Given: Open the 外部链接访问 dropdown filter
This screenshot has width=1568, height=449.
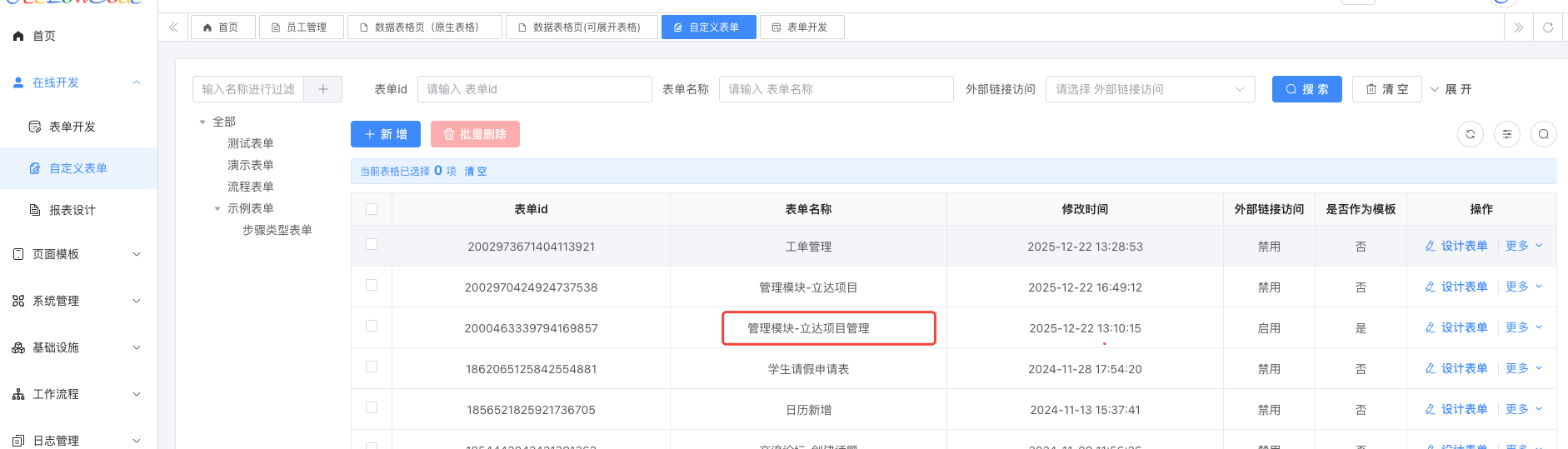Looking at the screenshot, I should (x=1149, y=89).
